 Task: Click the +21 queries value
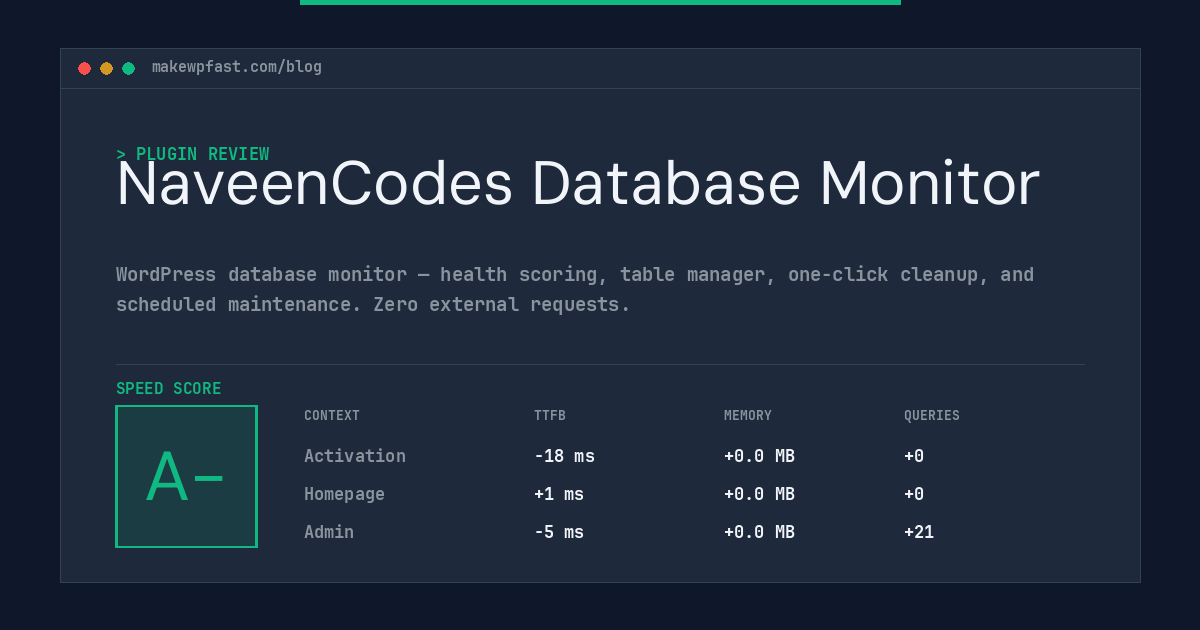pyautogui.click(x=919, y=532)
